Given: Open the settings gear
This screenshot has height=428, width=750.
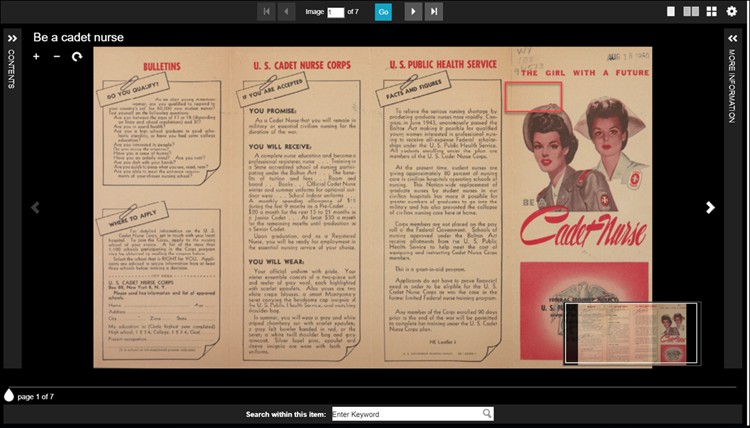Looking at the screenshot, I should pos(732,11).
